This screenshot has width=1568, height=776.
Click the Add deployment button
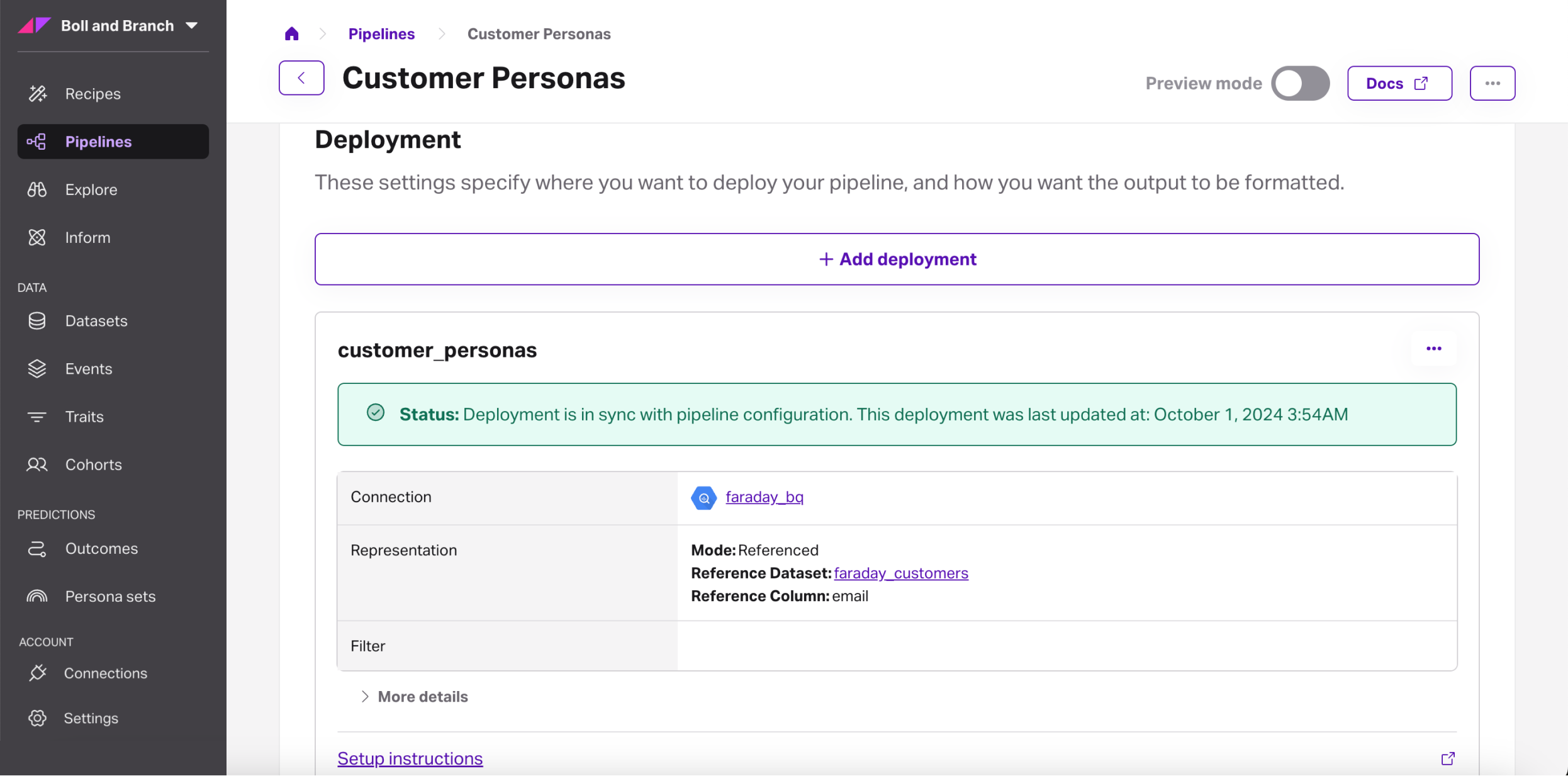tap(897, 259)
